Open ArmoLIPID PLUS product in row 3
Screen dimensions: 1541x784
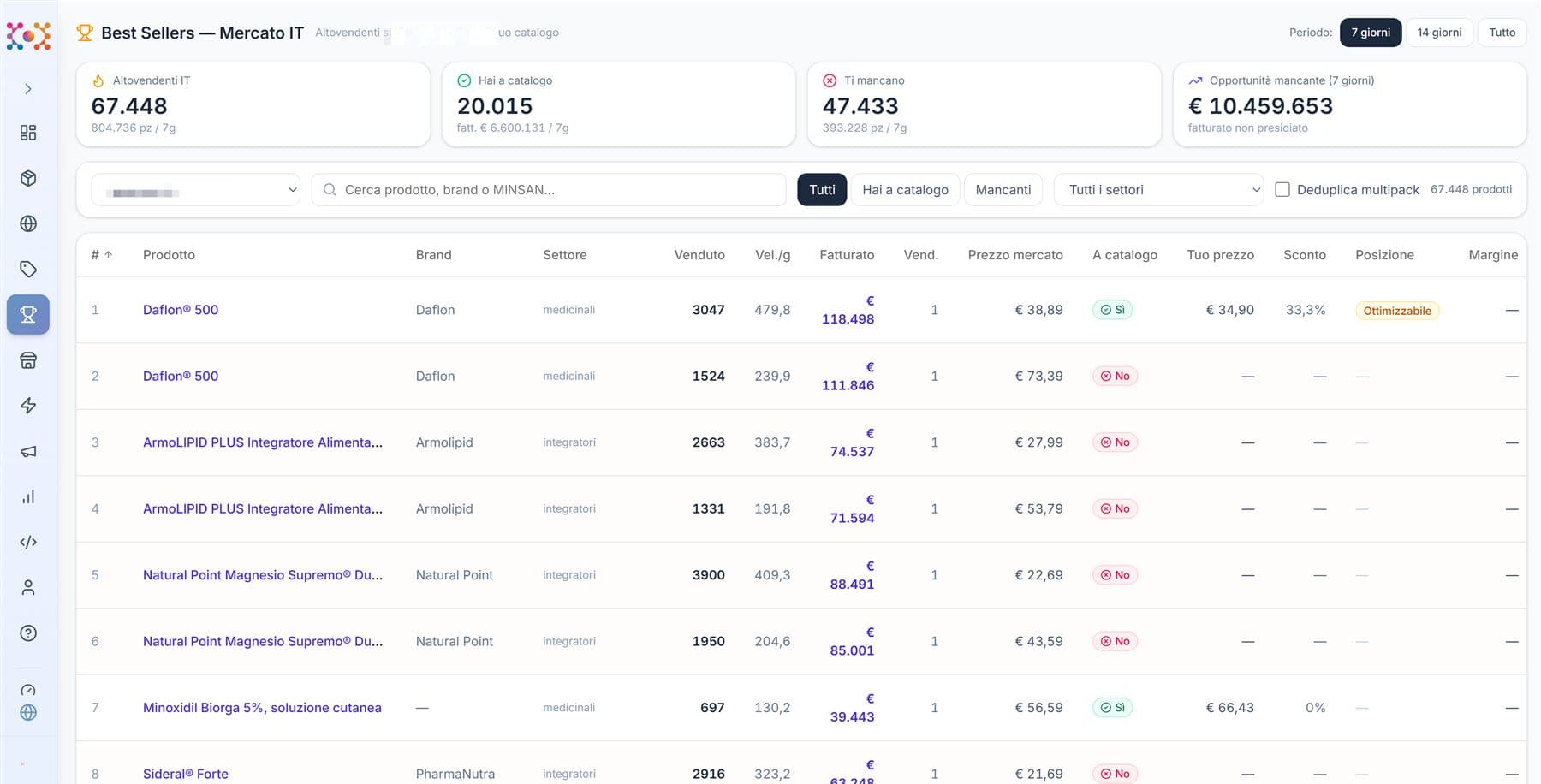(x=263, y=442)
